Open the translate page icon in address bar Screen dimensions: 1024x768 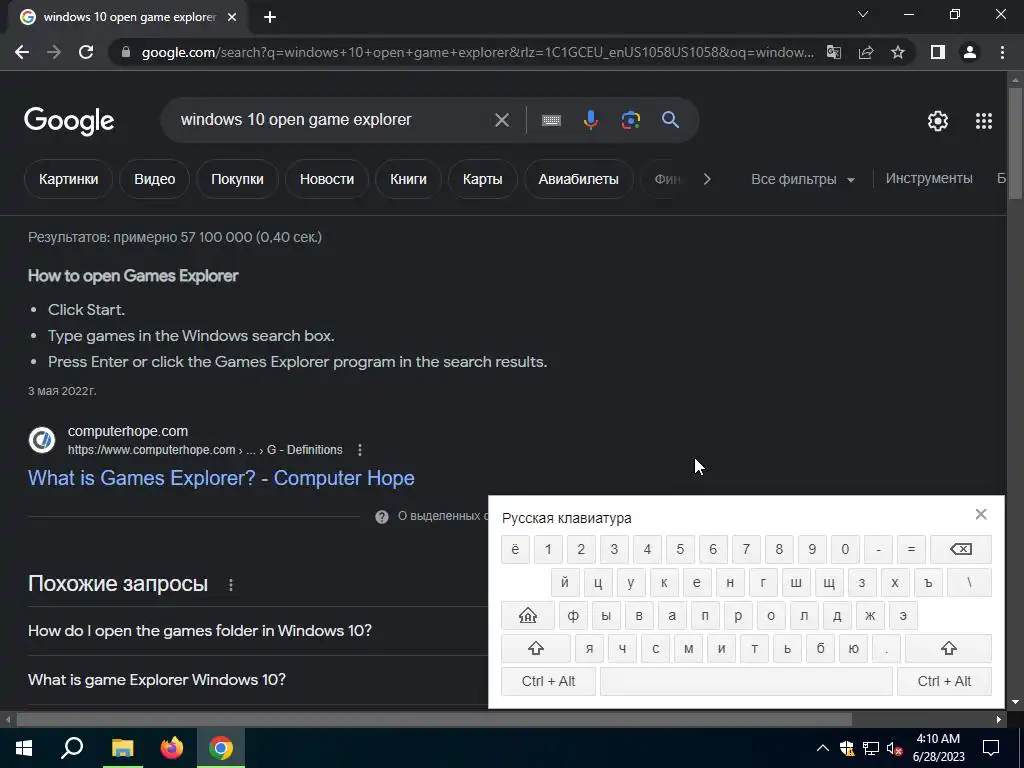[834, 52]
